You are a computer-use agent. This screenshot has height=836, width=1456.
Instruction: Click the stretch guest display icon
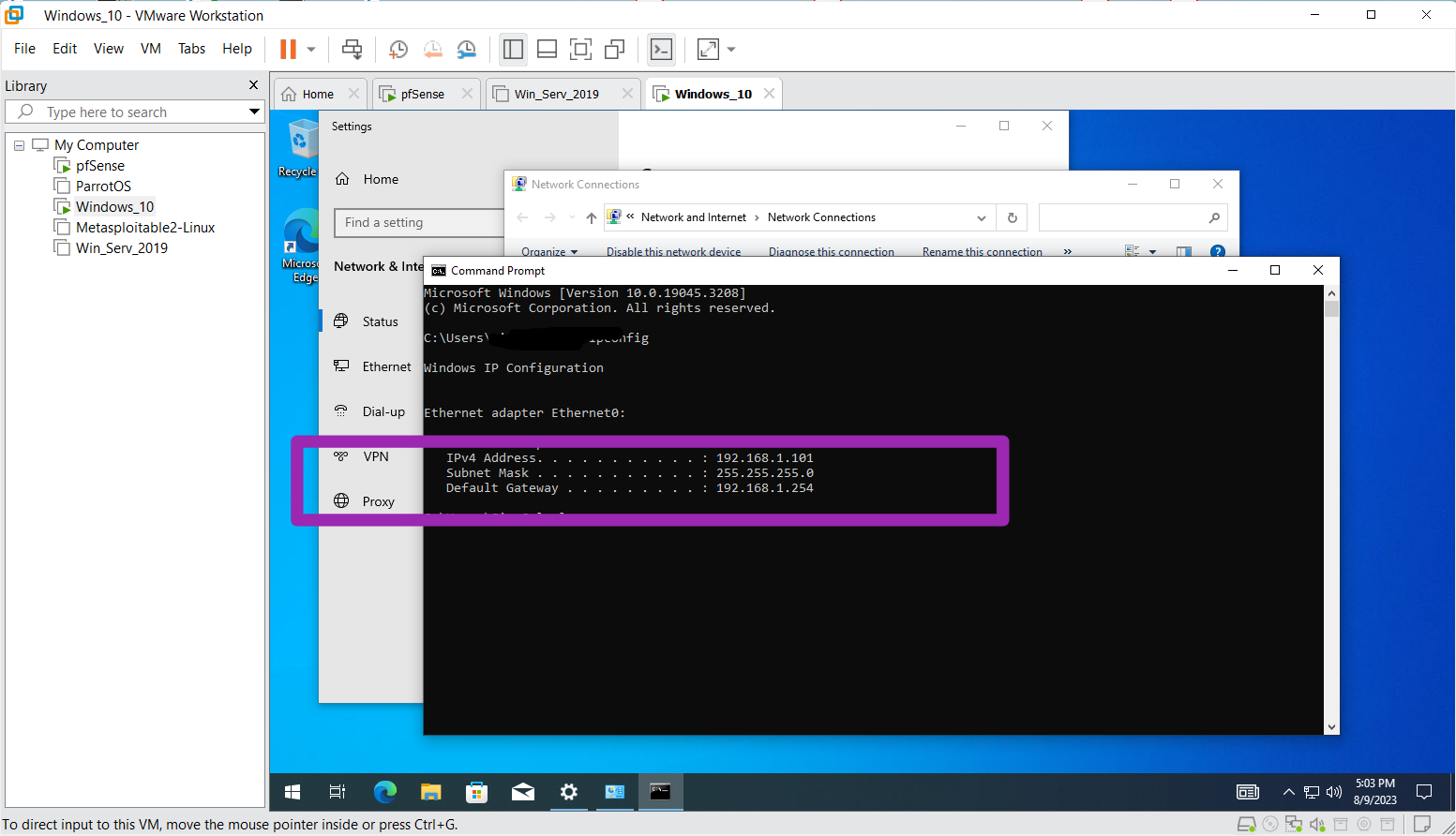(x=709, y=49)
